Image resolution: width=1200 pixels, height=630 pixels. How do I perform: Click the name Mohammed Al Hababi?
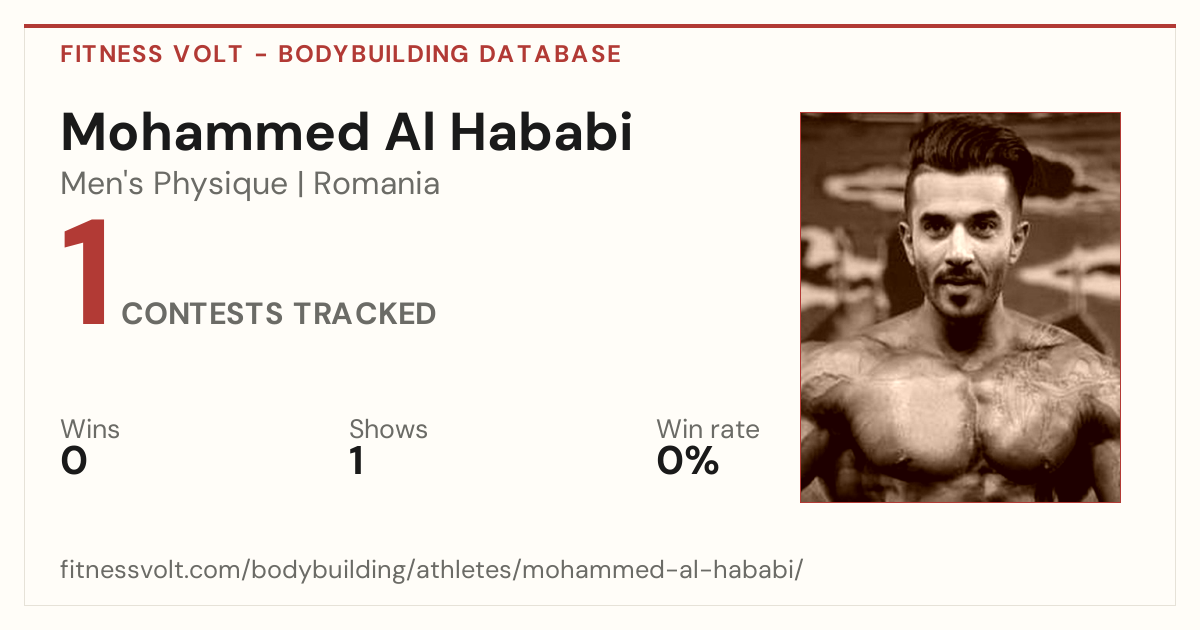(347, 133)
